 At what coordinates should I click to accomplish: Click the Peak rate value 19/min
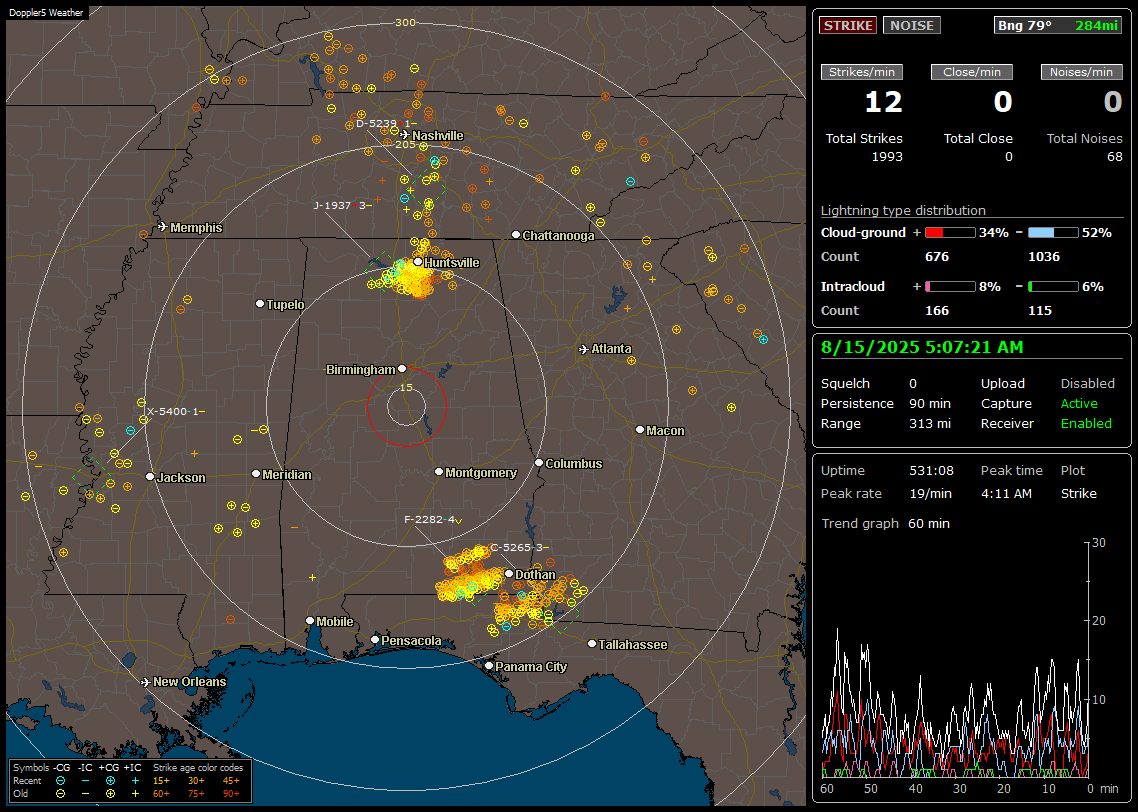pyautogui.click(x=931, y=493)
